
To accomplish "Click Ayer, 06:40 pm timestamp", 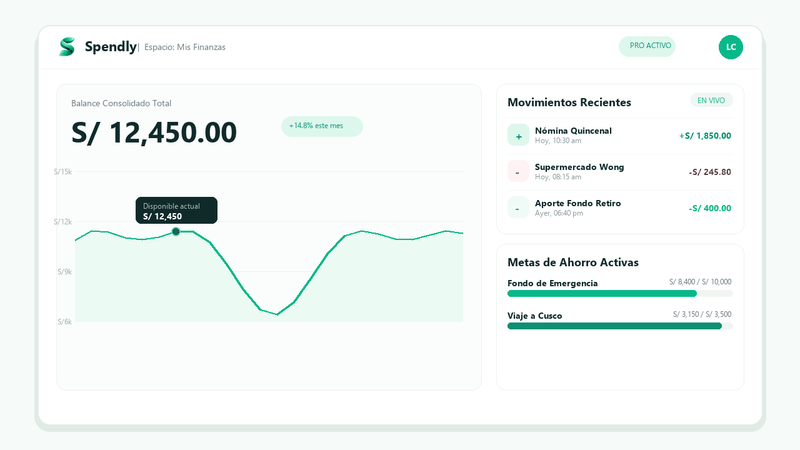I will (x=559, y=213).
